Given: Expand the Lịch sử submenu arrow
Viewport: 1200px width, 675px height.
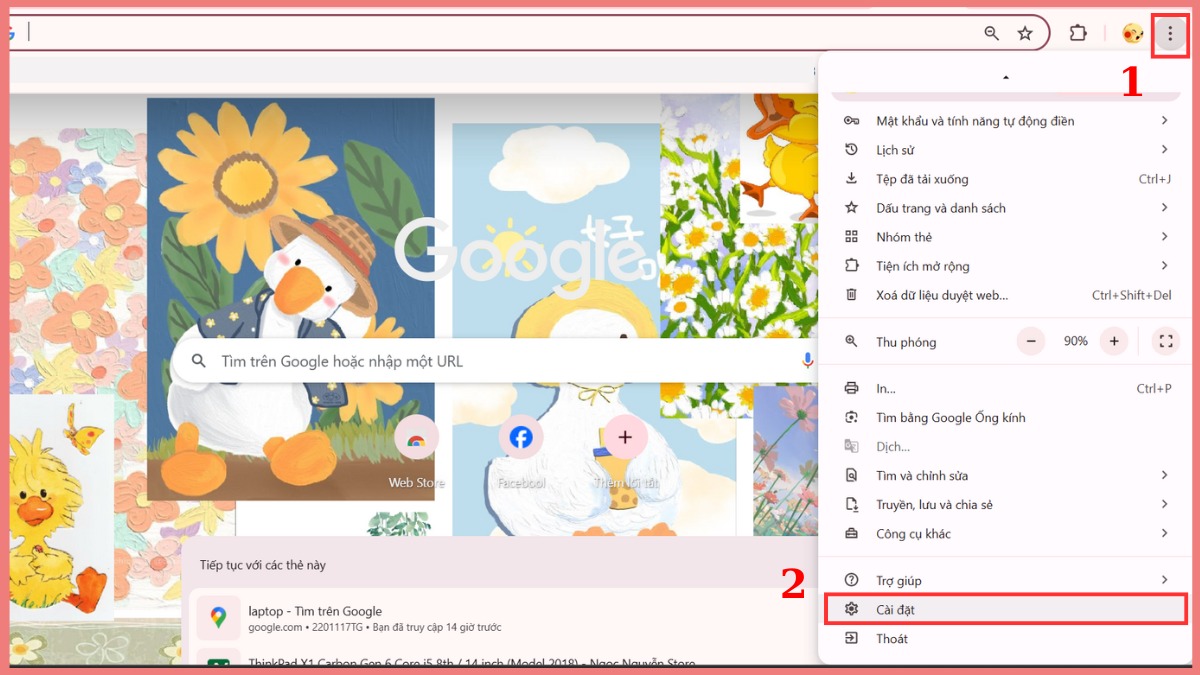Looking at the screenshot, I should point(1164,150).
